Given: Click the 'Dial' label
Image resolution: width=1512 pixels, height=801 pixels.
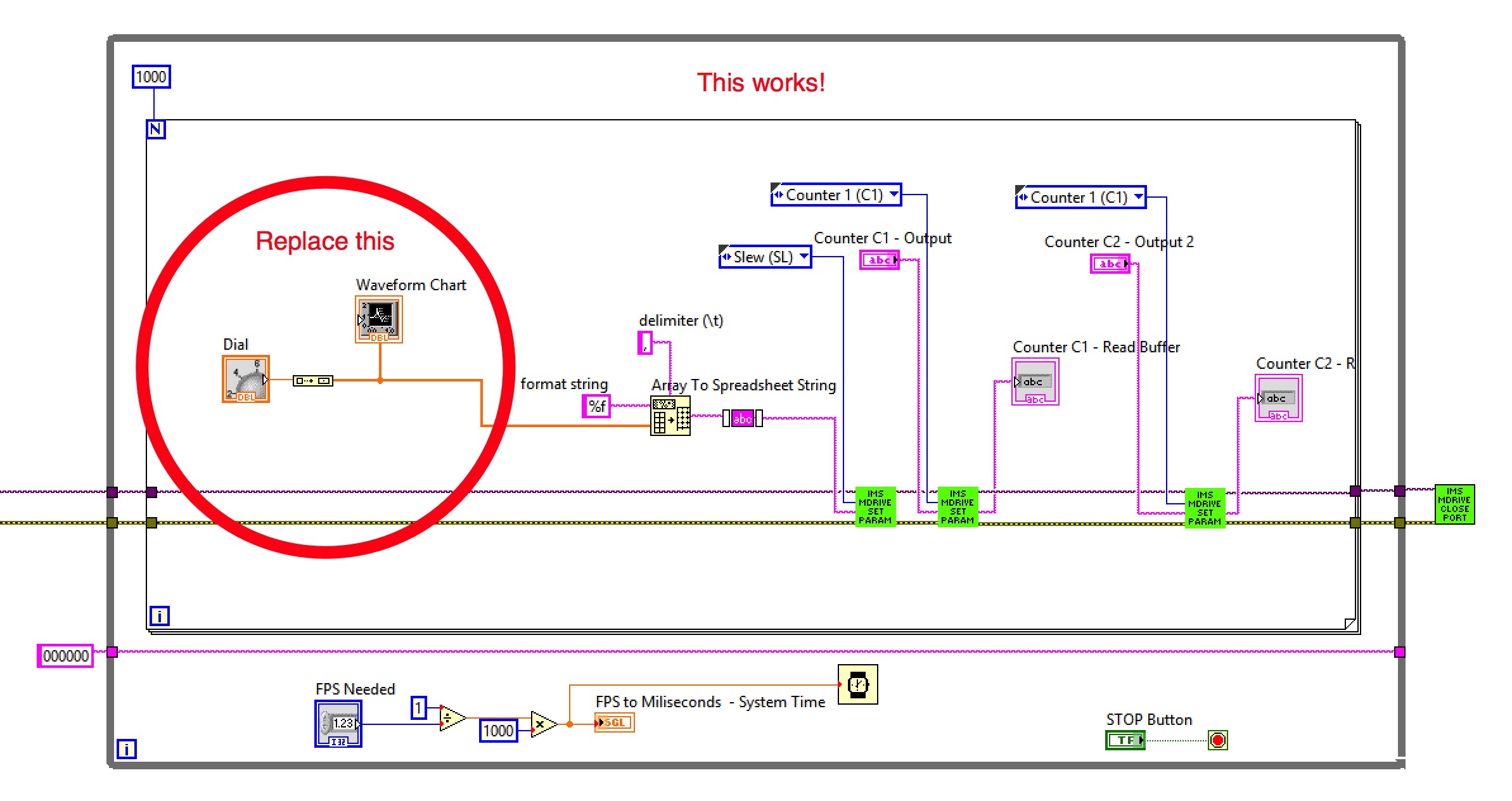Looking at the screenshot, I should coord(236,344).
